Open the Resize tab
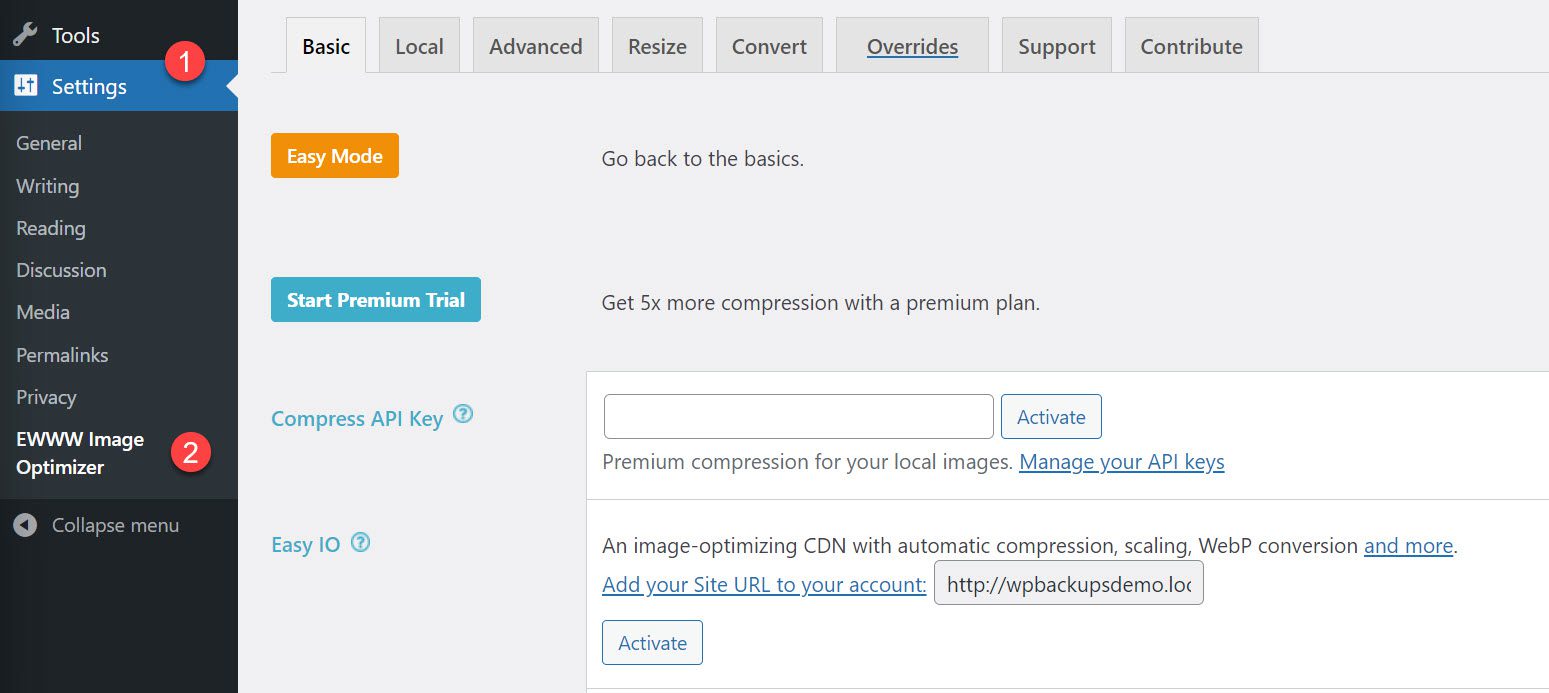 [x=657, y=44]
